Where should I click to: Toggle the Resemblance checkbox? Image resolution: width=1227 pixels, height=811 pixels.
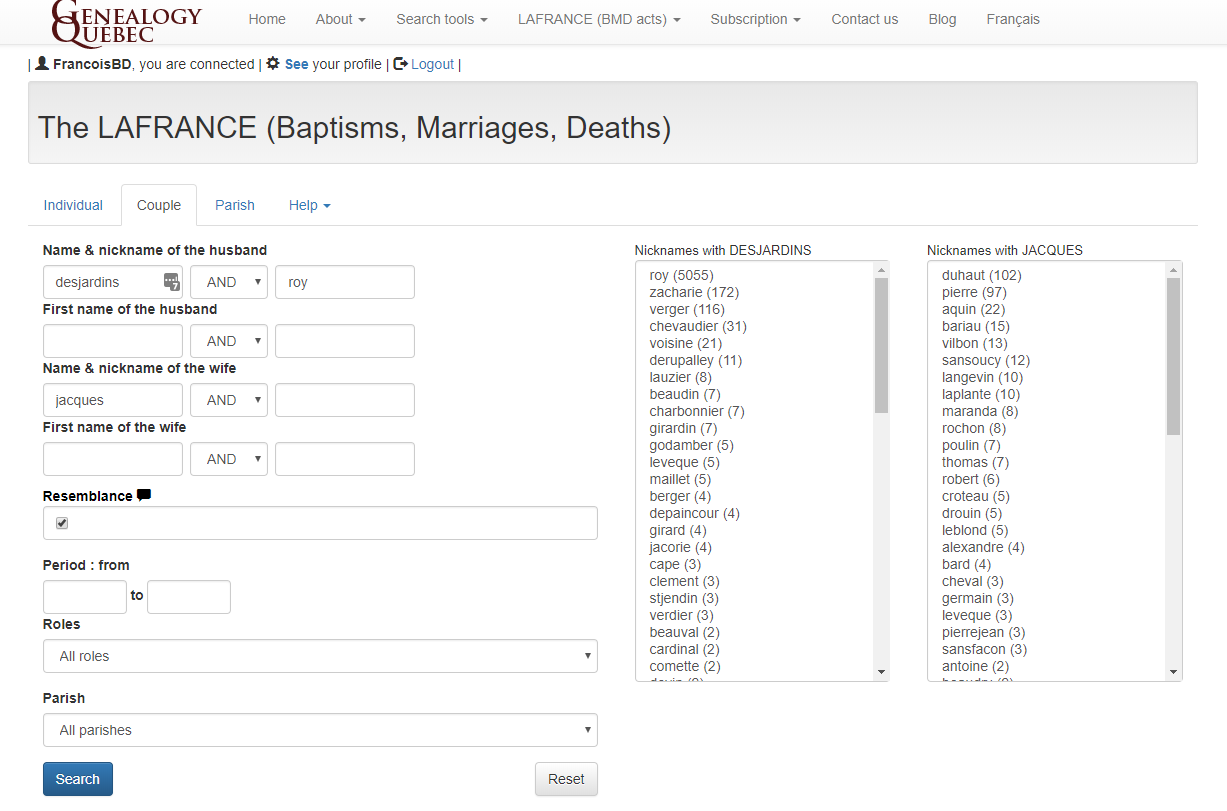[x=62, y=523]
